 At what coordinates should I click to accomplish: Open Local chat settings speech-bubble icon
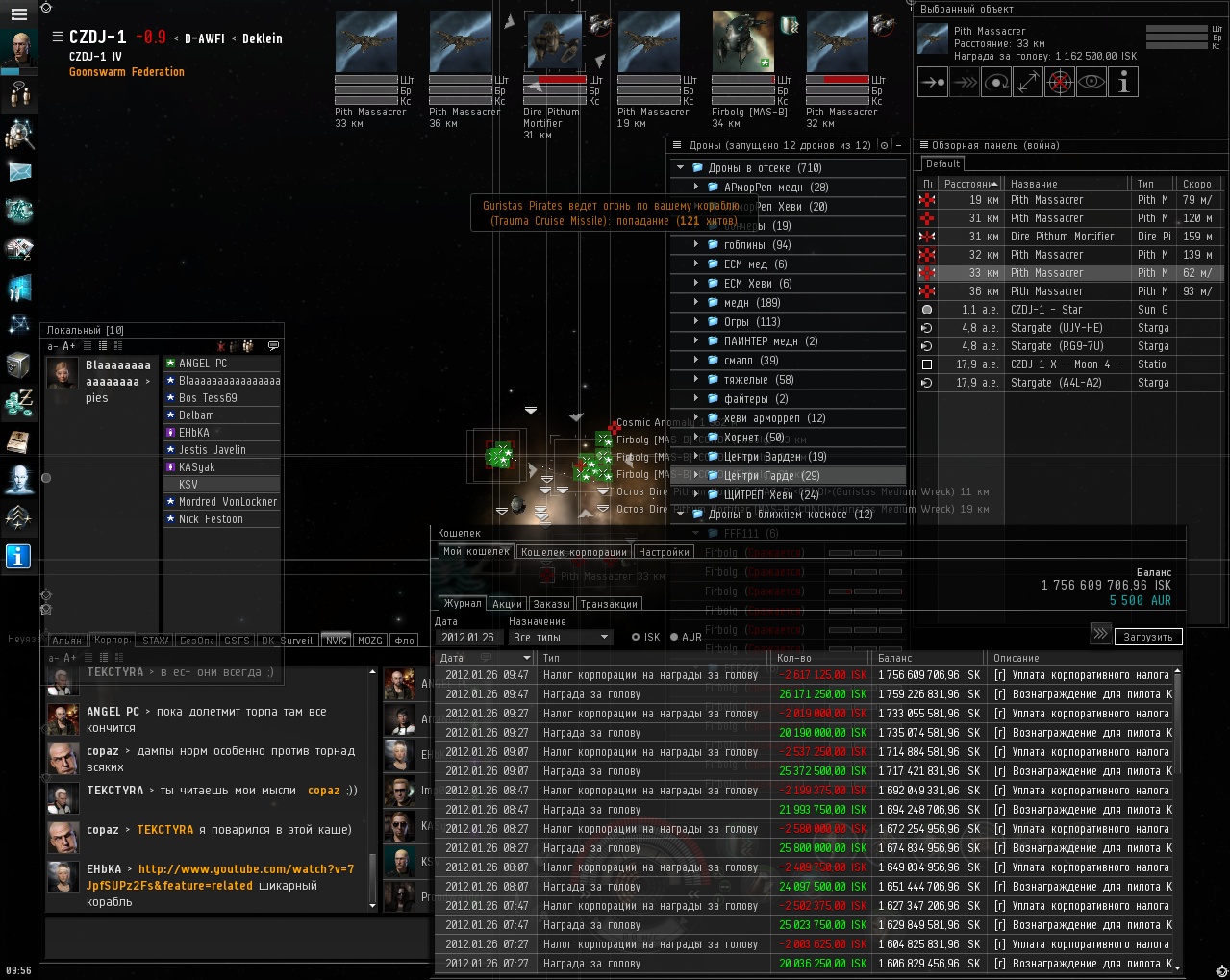(273, 346)
